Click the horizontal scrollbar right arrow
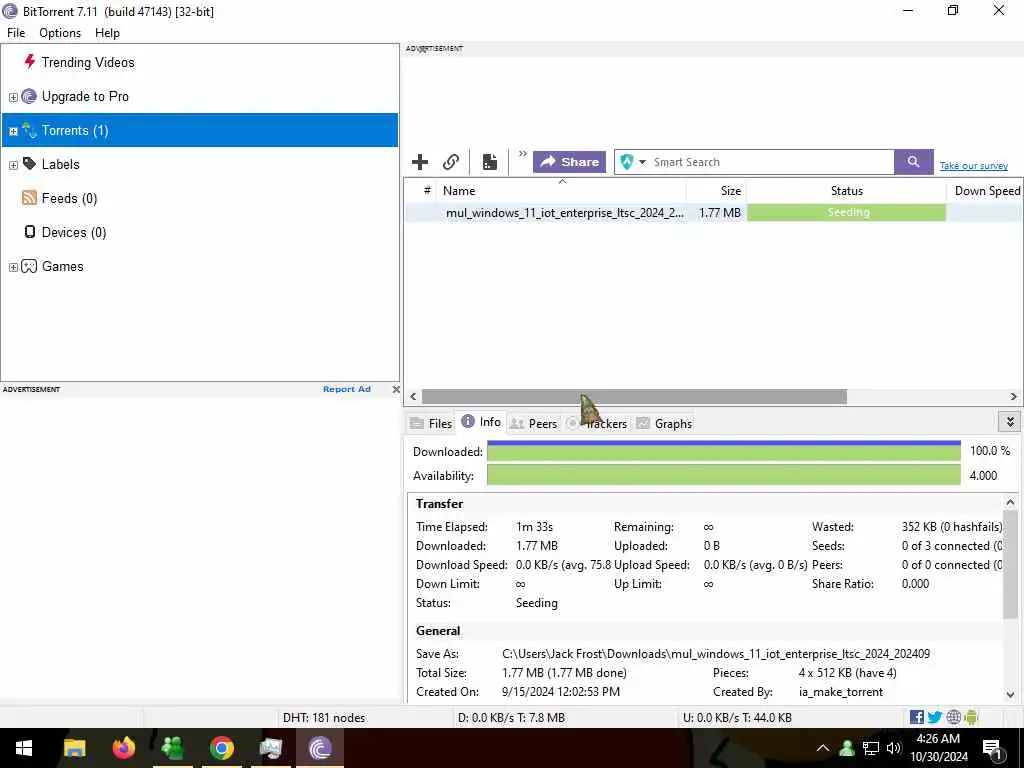 tap(1014, 396)
